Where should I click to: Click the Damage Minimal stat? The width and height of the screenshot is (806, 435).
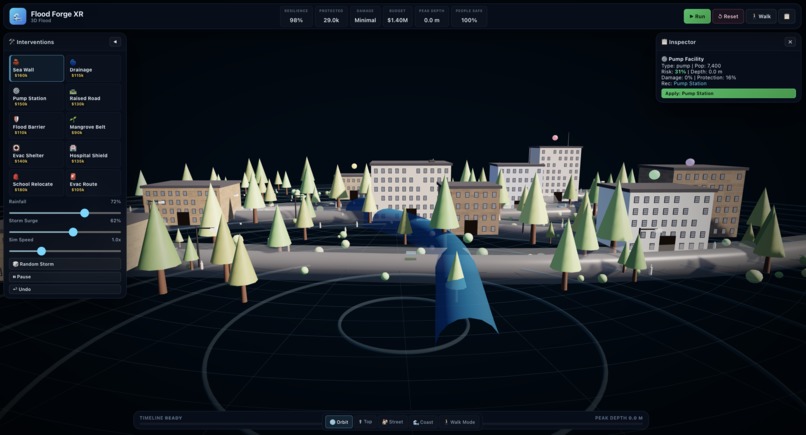365,16
